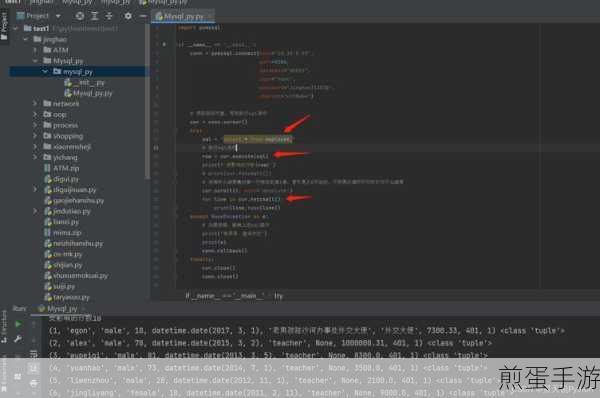Collapse the Mysql_py parent folder arrow
This screenshot has height=398, width=600.
pyautogui.click(x=35, y=60)
